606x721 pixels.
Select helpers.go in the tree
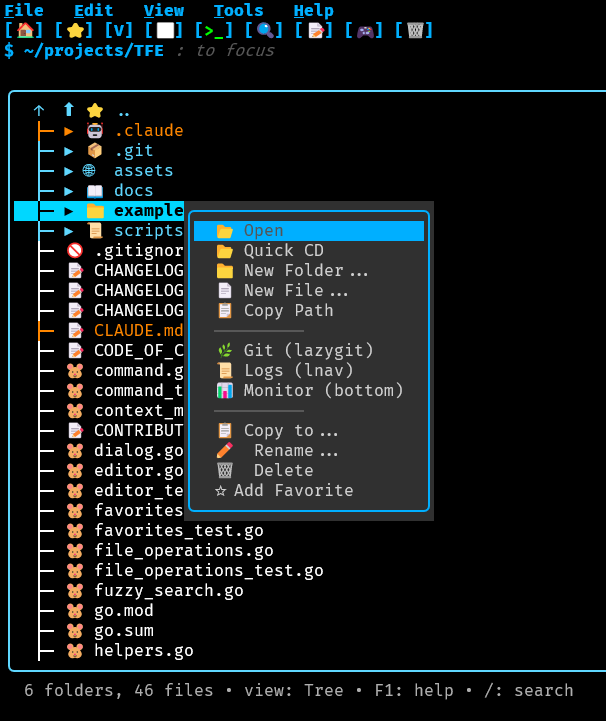point(144,651)
